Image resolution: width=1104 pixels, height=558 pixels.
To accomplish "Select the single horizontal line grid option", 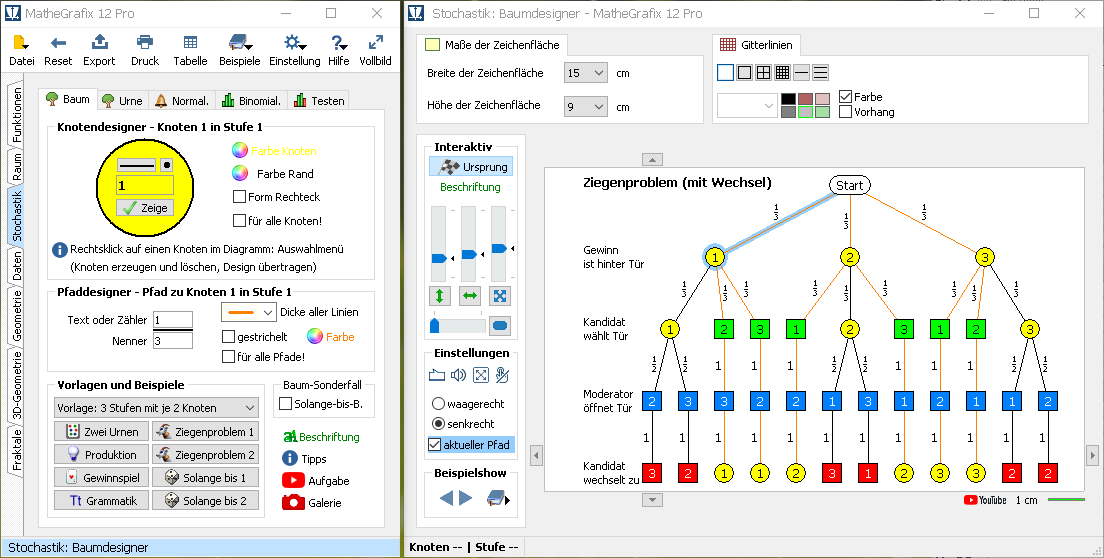I will click(x=801, y=72).
